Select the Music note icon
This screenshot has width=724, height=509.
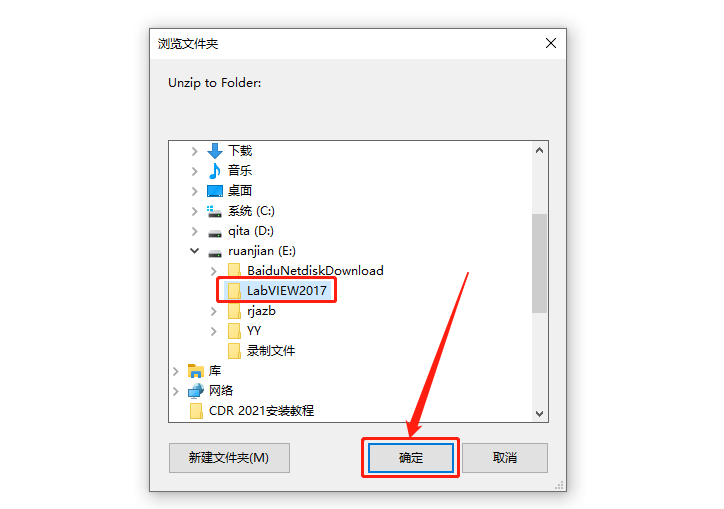215,171
